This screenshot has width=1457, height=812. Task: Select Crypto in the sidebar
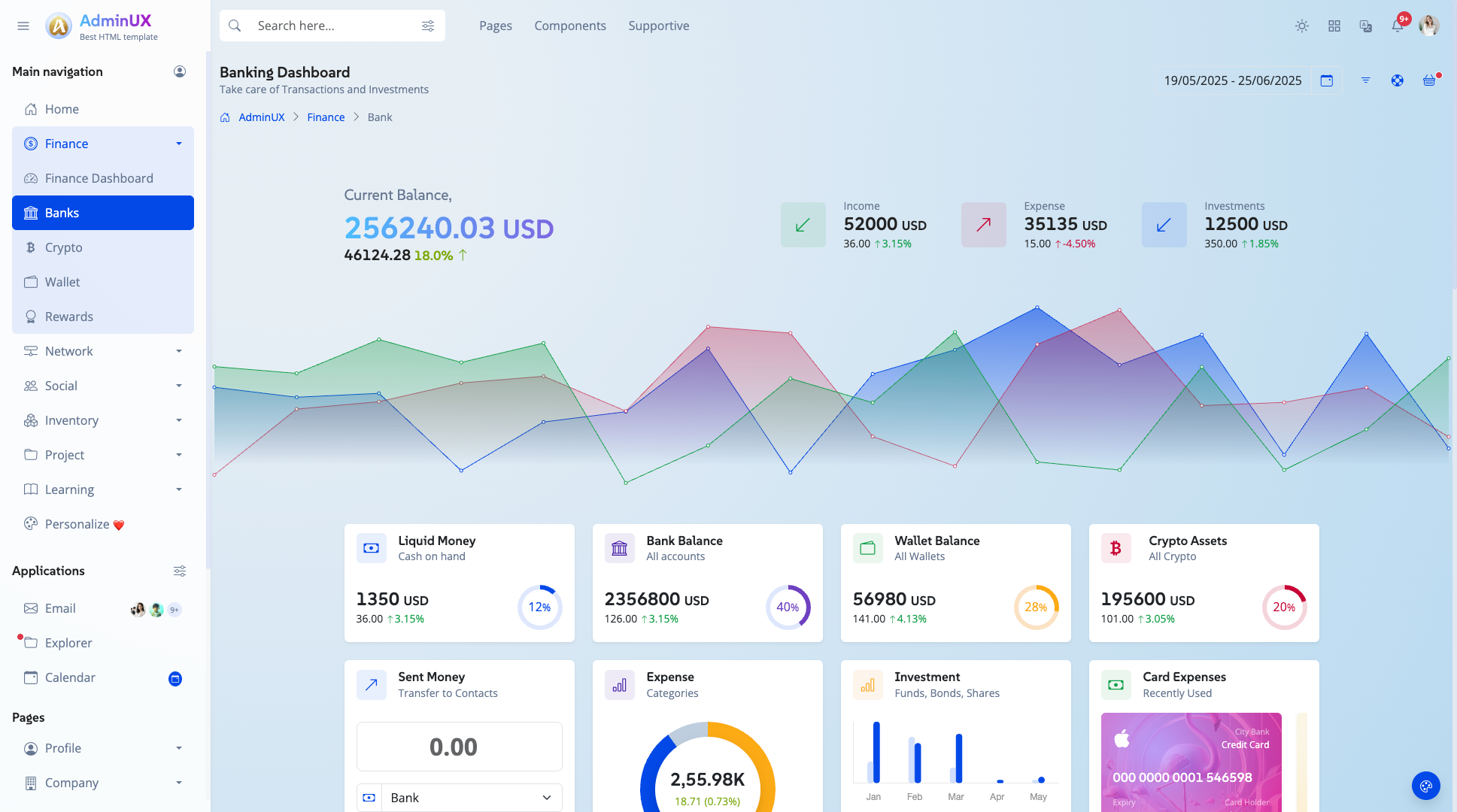point(64,247)
